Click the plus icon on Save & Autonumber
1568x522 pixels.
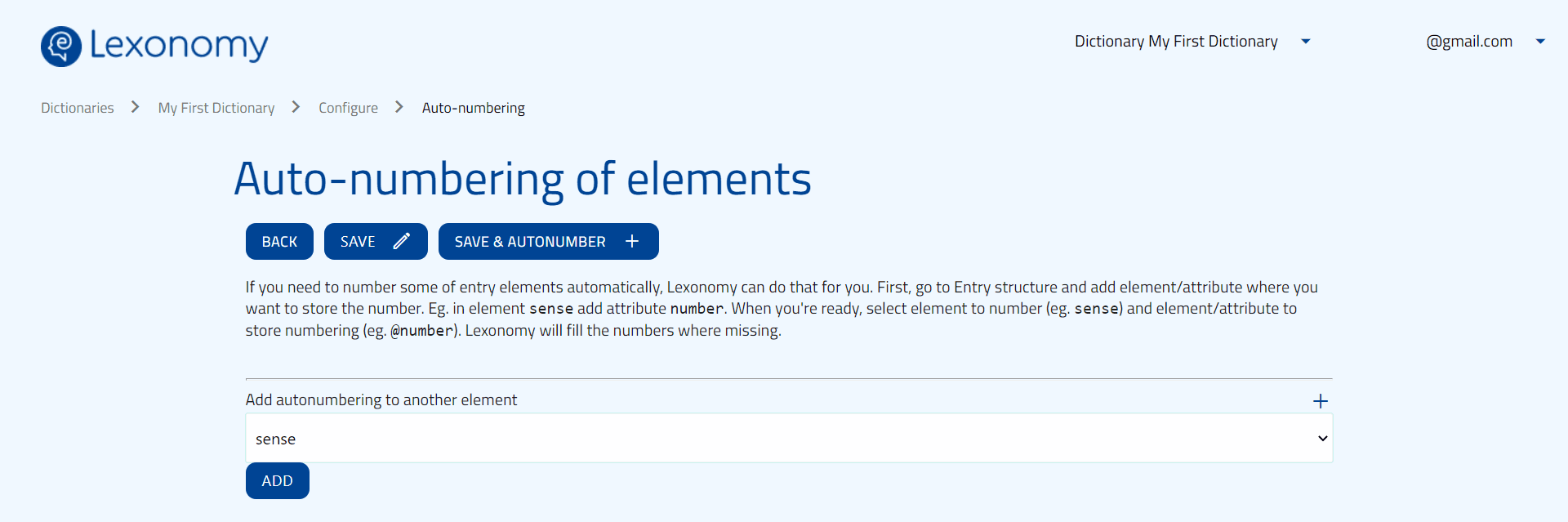632,241
